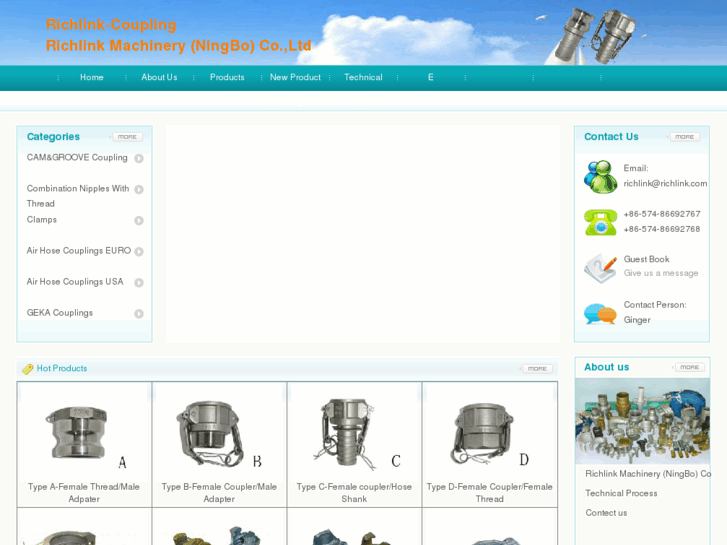Click phone number +86-574-86692768
The image size is (727, 545).
pyautogui.click(x=662, y=229)
